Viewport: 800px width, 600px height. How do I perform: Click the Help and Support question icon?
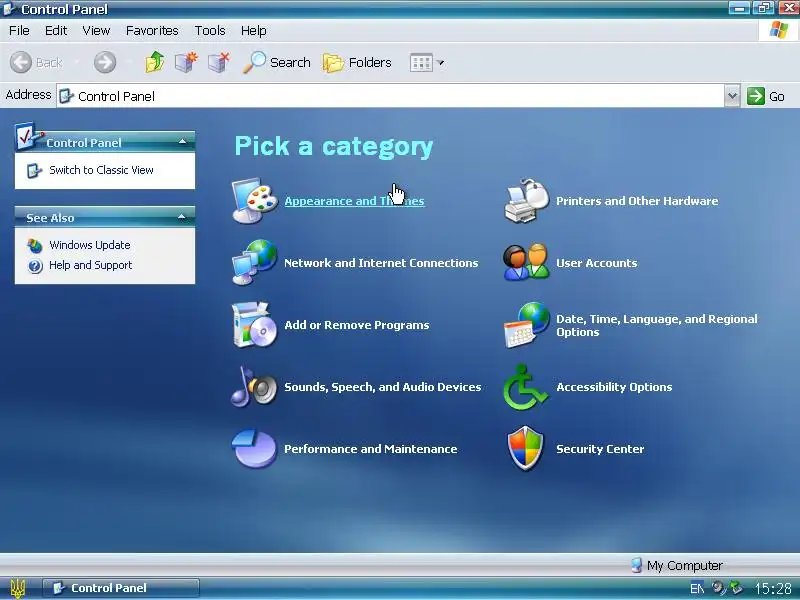coord(35,266)
